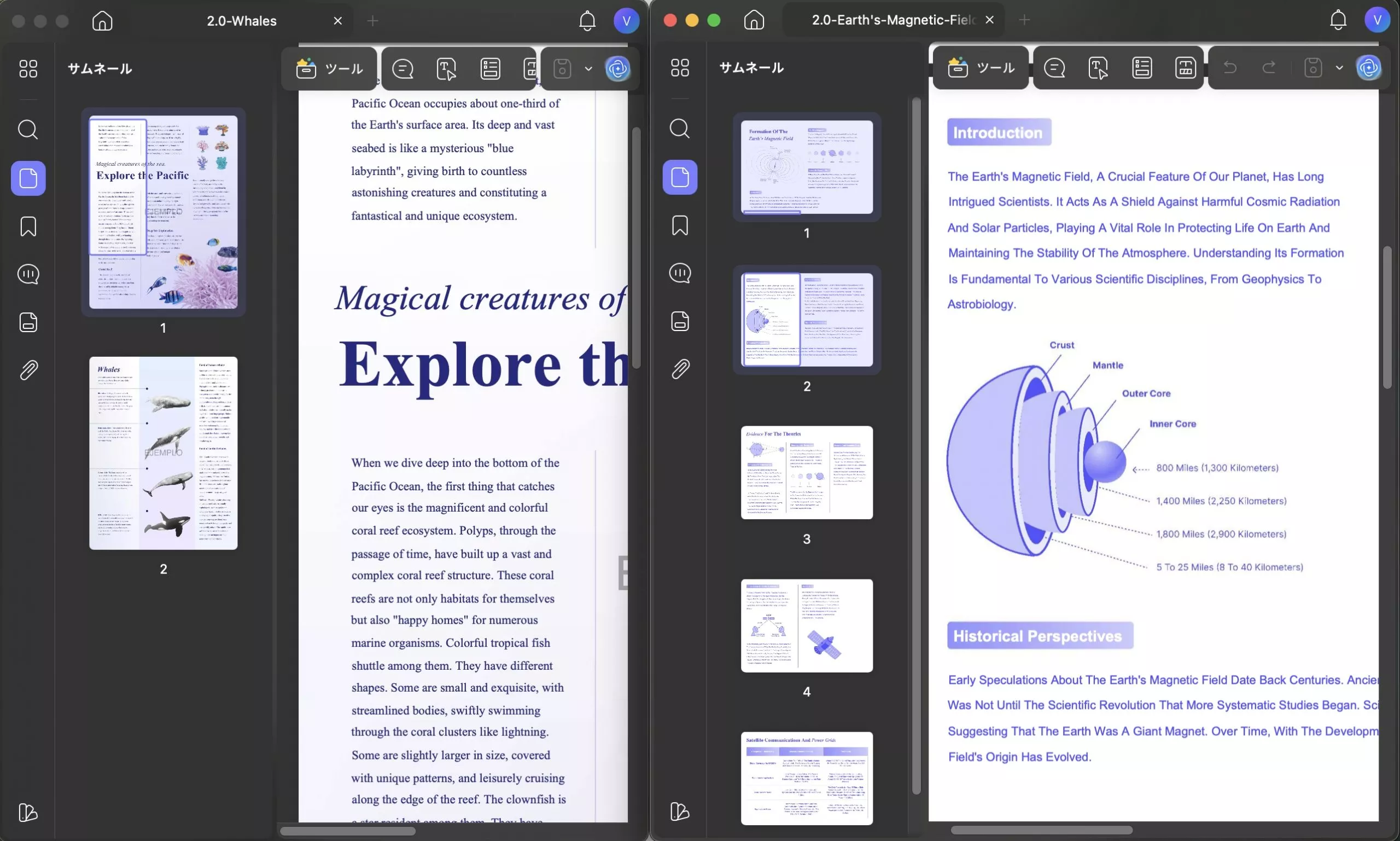This screenshot has height=841, width=1400.
Task: Open the AI assistant in Whales toolbar
Action: (x=617, y=68)
